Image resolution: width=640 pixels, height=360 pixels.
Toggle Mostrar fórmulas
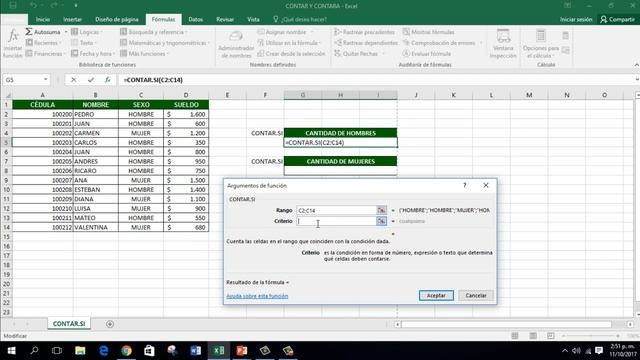click(x=428, y=32)
